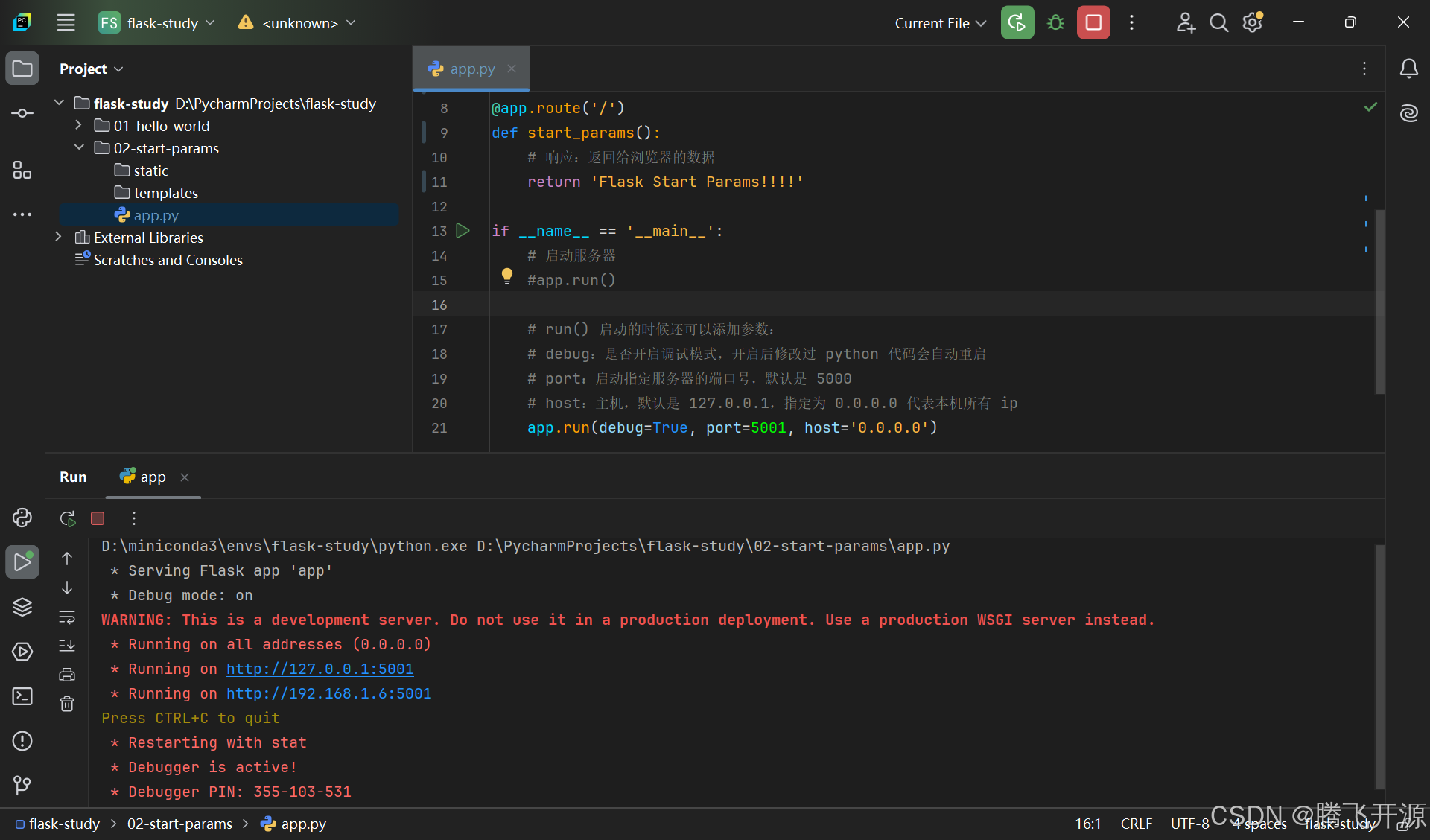Viewport: 1430px width, 840px height.
Task: Toggle soft-wrap in Run console
Action: pyautogui.click(x=67, y=617)
